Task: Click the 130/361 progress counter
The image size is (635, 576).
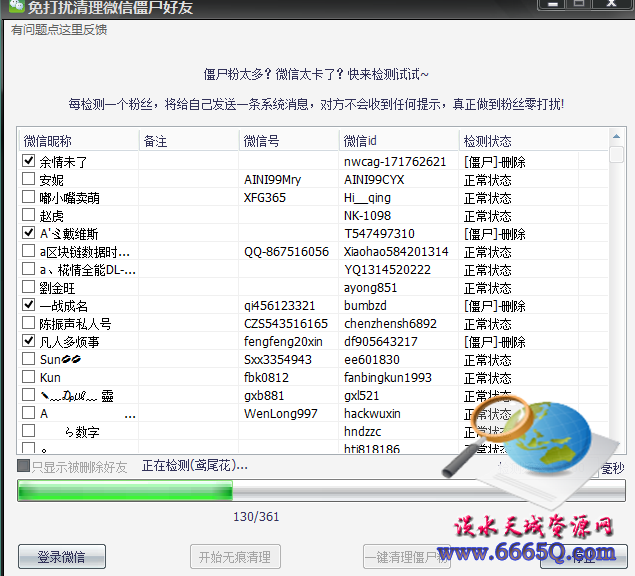Action: [256, 517]
